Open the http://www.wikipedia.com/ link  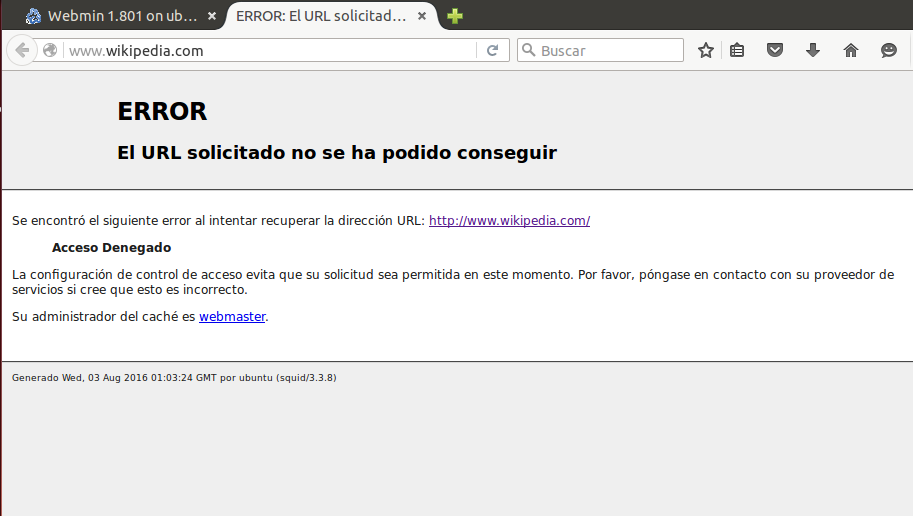coord(509,221)
